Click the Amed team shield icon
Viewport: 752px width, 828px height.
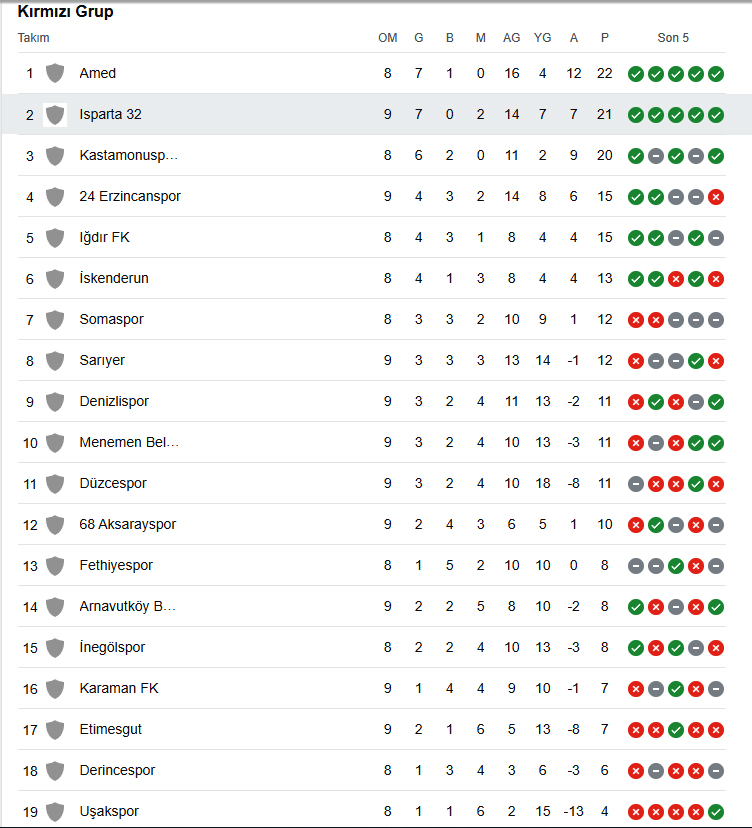(55, 73)
